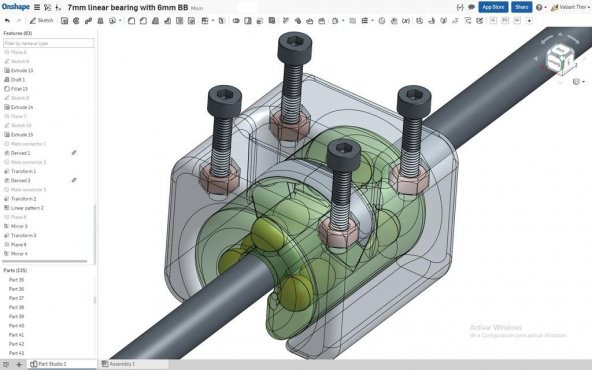
Task: Open the Variable (x) tool
Action: coord(406,21)
